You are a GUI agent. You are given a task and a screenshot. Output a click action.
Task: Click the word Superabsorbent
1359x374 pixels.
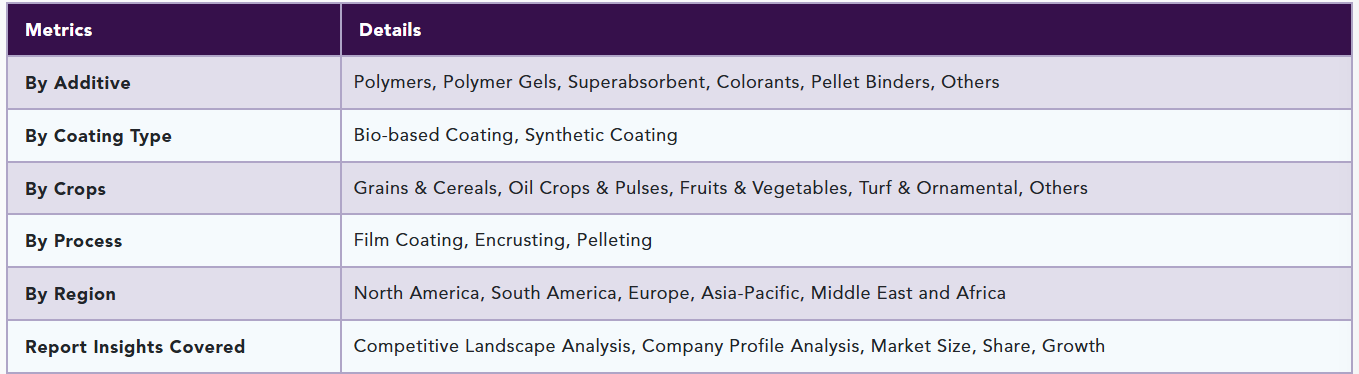coord(636,82)
